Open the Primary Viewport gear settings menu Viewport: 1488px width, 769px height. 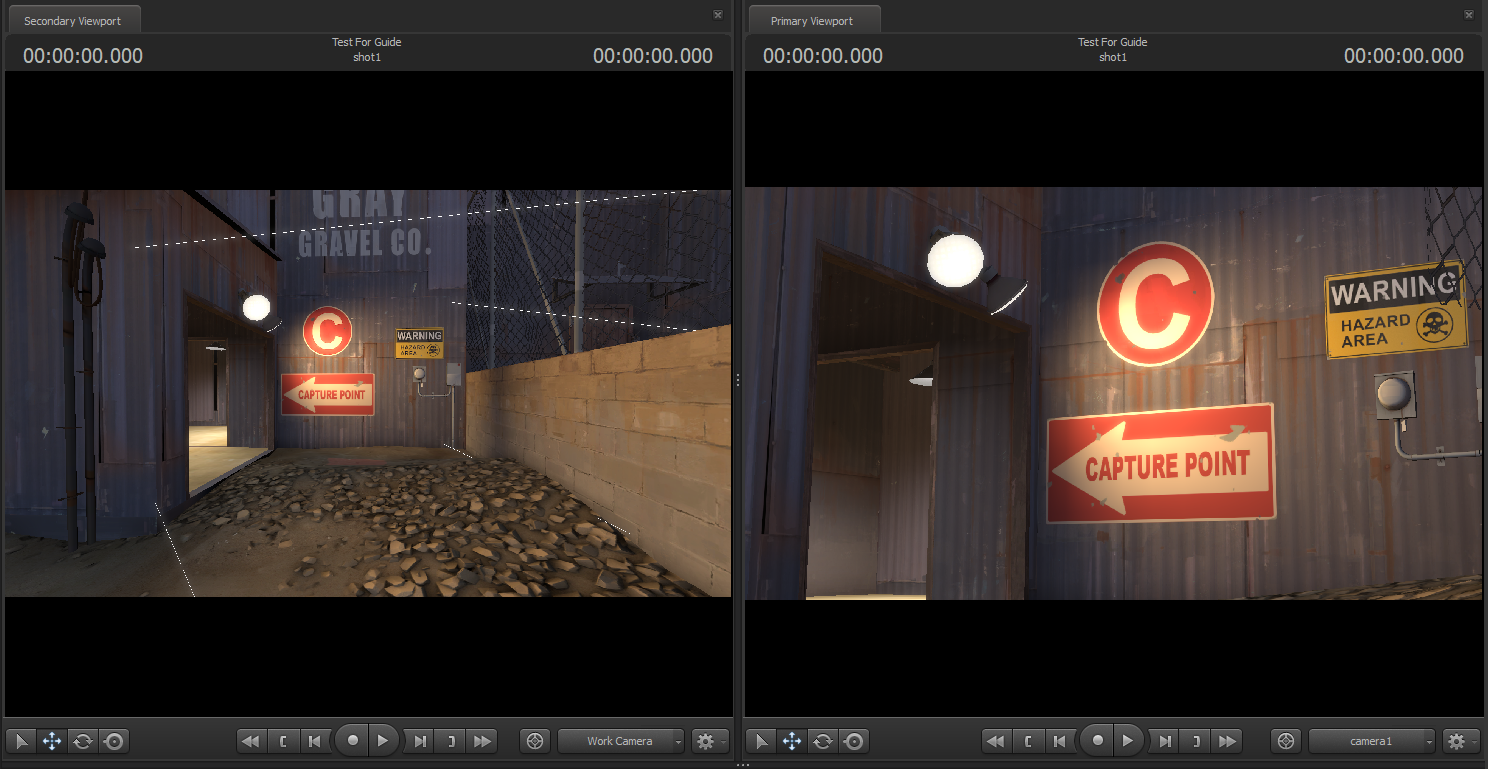pyautogui.click(x=1461, y=741)
